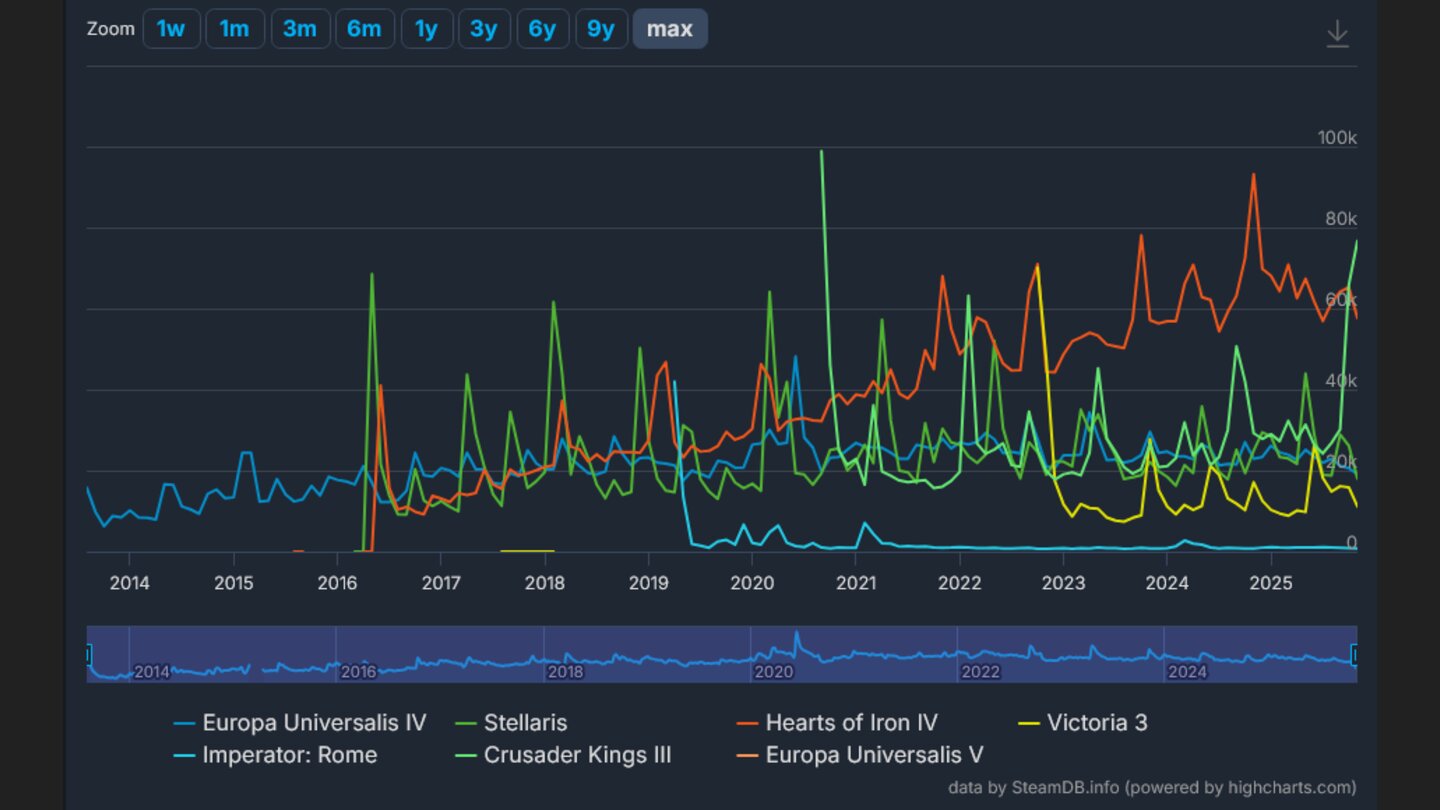Switch zoom to 9y
The image size is (1440, 810).
[x=601, y=29]
